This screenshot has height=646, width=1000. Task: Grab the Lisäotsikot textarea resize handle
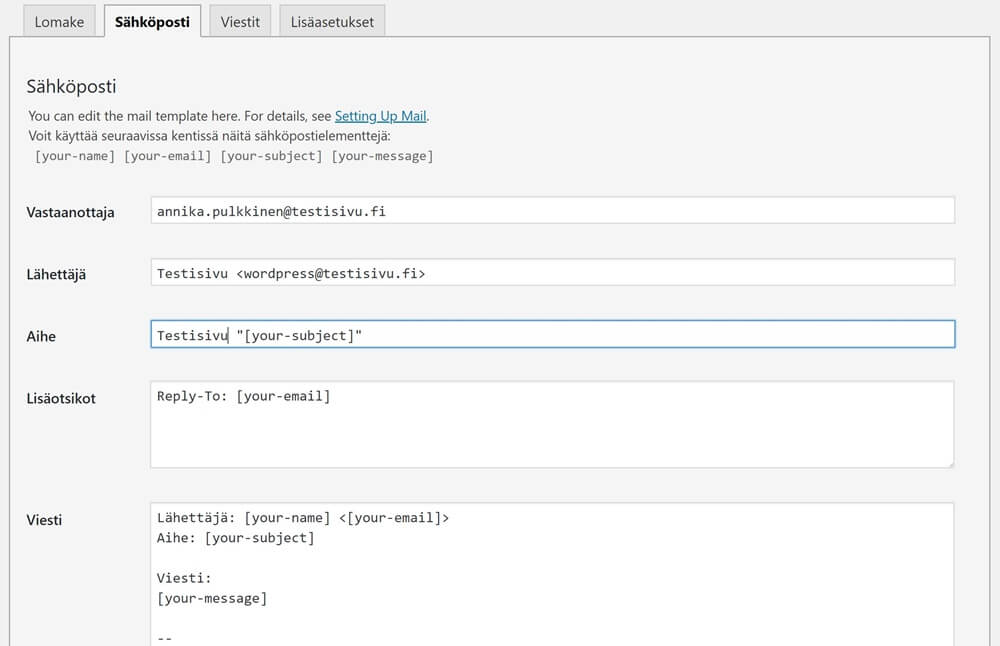(948, 462)
